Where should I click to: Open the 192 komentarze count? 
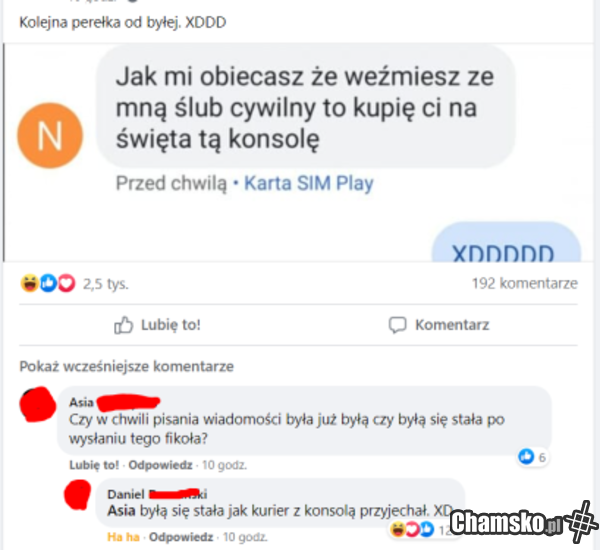tap(525, 283)
